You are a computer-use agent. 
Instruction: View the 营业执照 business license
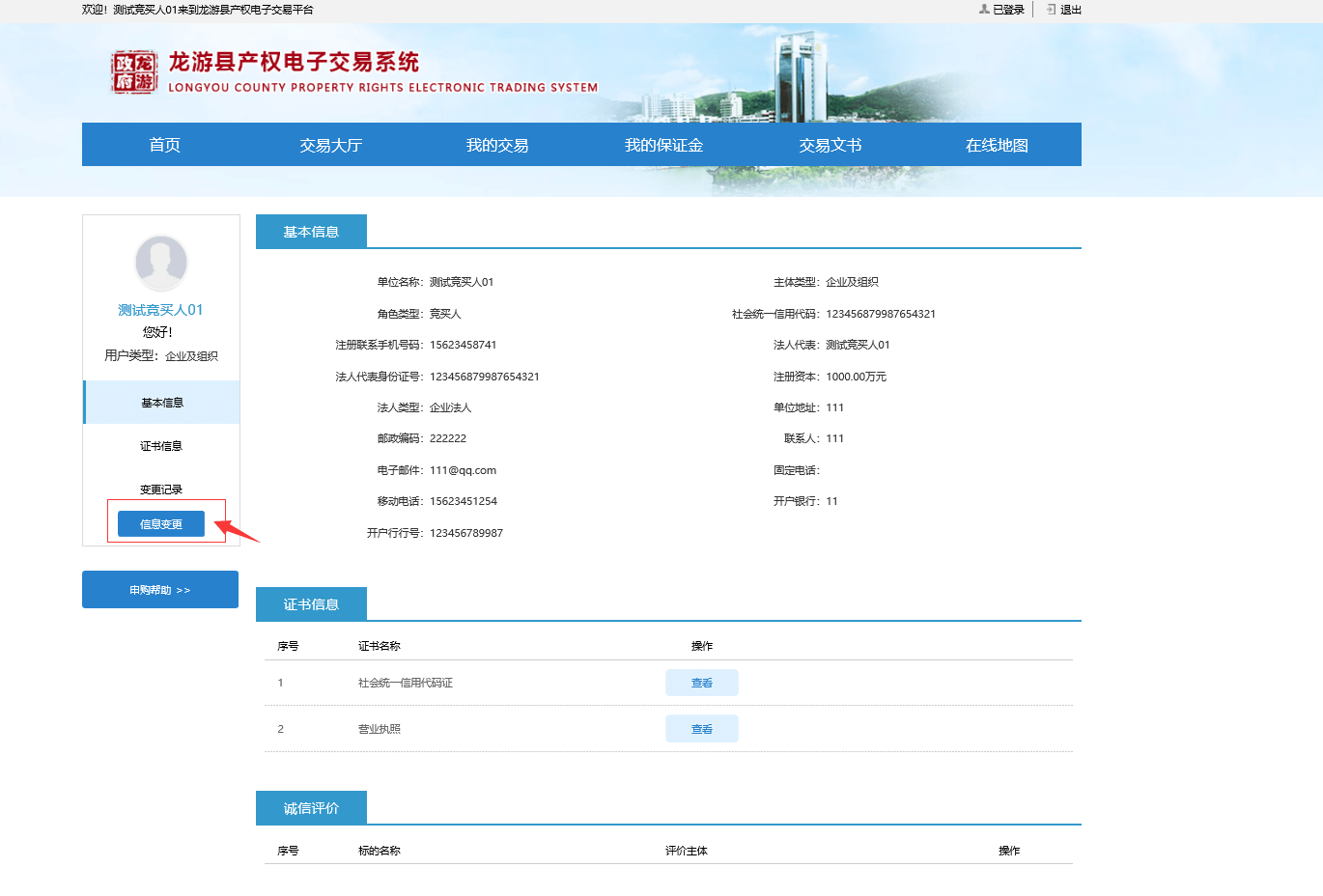tap(702, 729)
